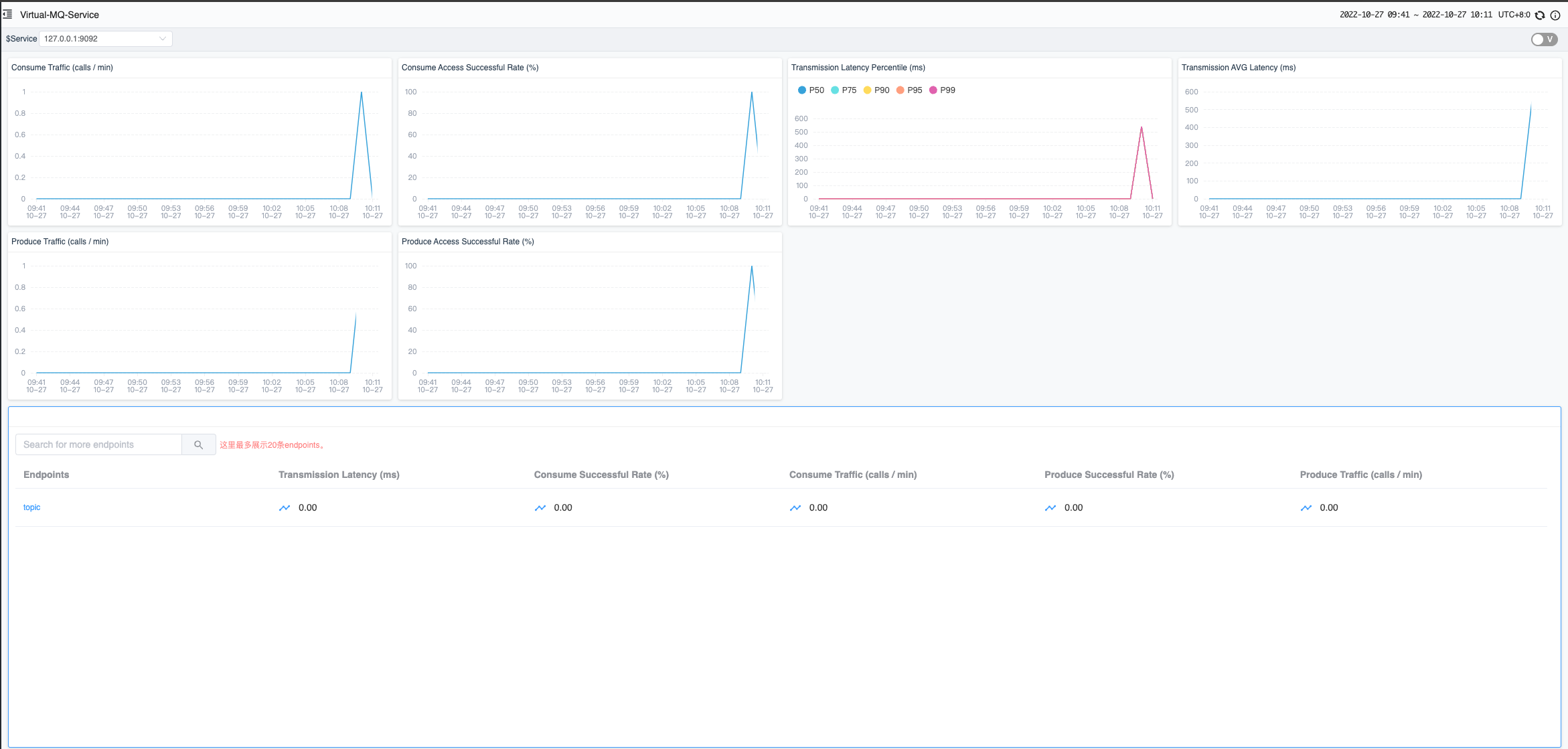Click the Produce Traffic (calls / min) column header

coord(1361,475)
